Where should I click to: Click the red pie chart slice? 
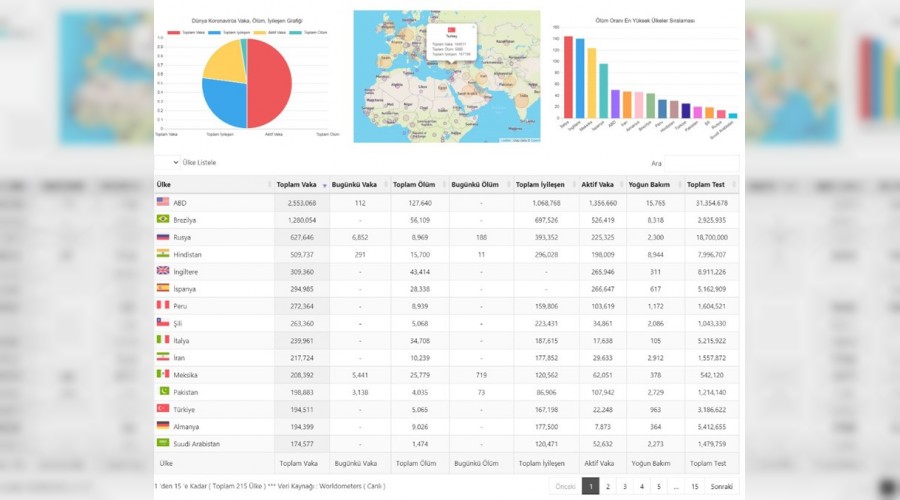[x=270, y=83]
